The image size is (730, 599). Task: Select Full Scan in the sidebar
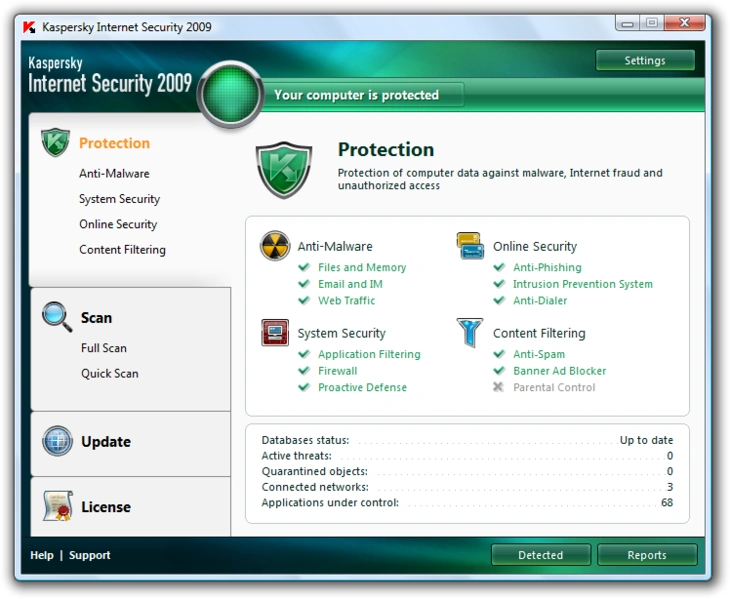pos(104,348)
